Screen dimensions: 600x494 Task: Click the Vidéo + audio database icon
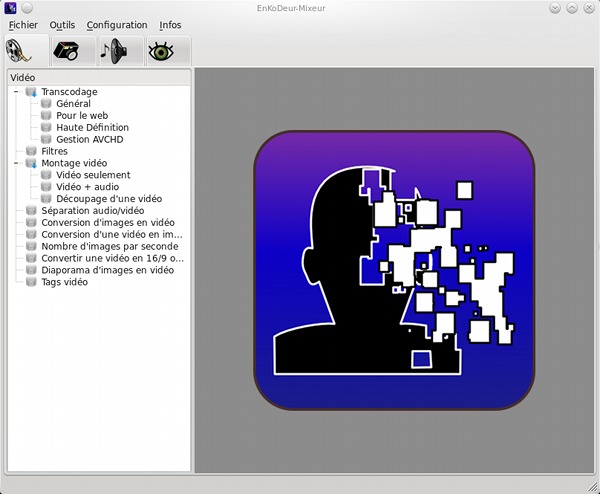coord(46,187)
